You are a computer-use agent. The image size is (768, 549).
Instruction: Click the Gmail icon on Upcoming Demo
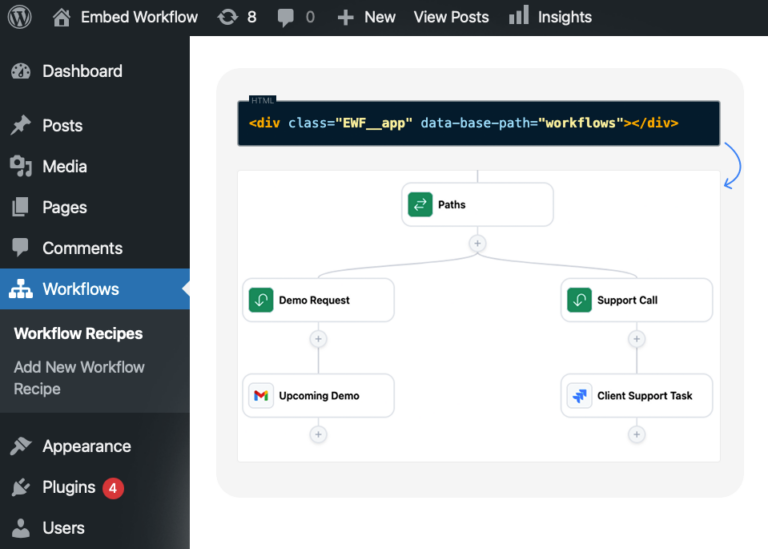(261, 396)
